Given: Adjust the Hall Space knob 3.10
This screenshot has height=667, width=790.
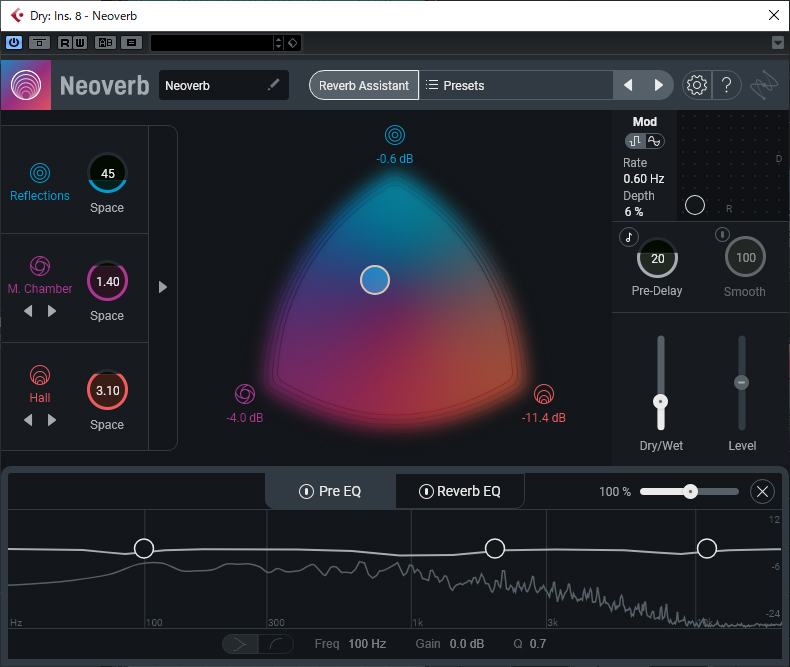Looking at the screenshot, I should 107,390.
